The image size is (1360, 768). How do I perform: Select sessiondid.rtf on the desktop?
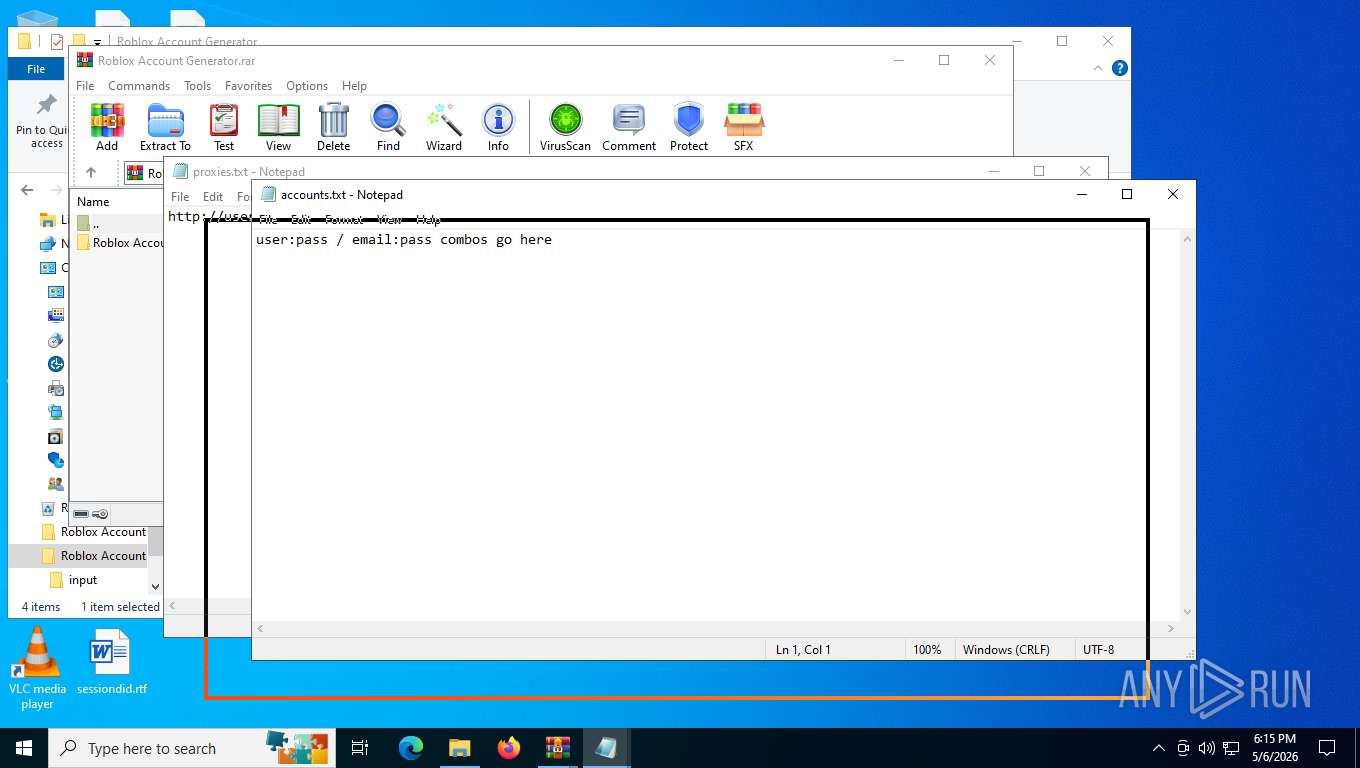tap(111, 662)
